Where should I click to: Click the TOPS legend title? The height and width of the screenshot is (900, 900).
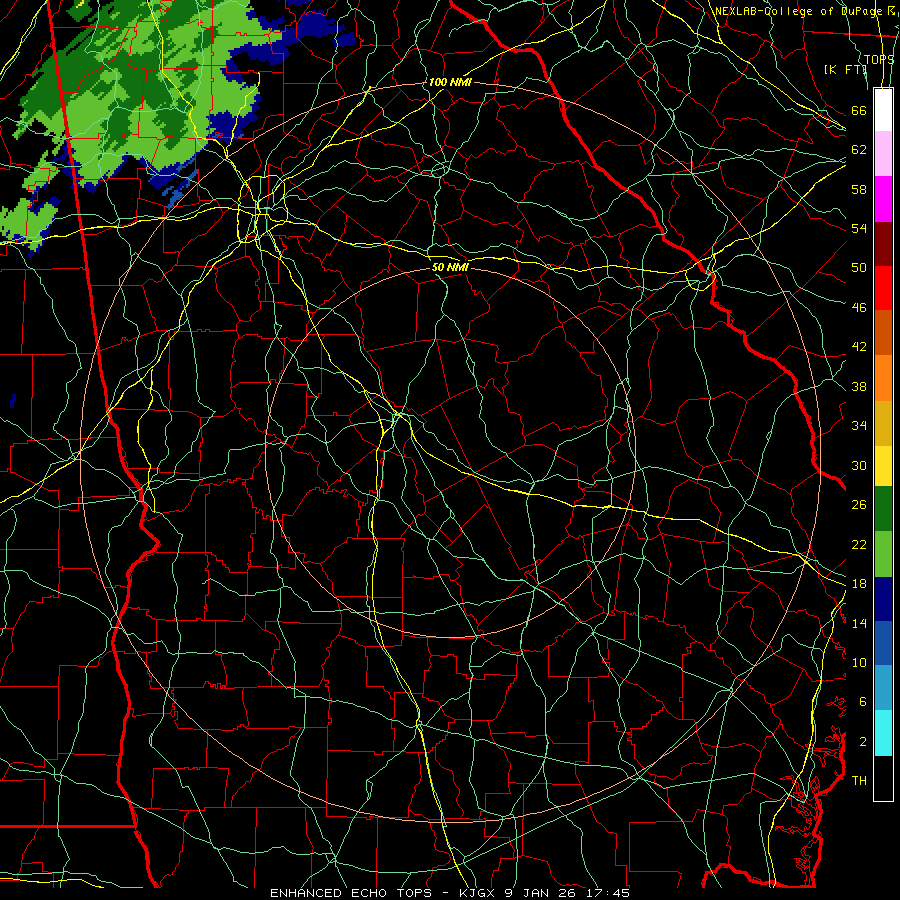879,59
